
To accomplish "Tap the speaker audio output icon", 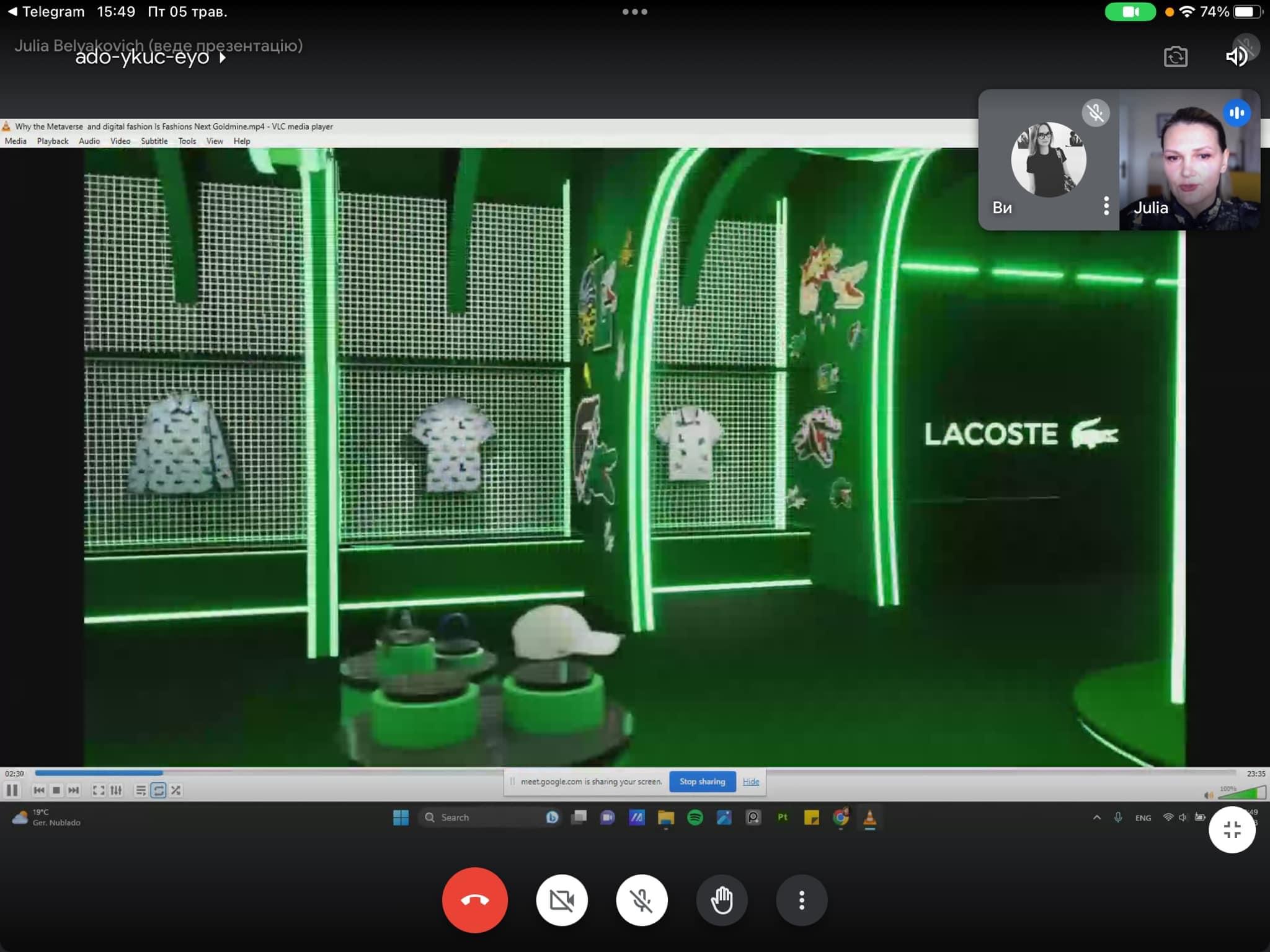I will [1237, 56].
